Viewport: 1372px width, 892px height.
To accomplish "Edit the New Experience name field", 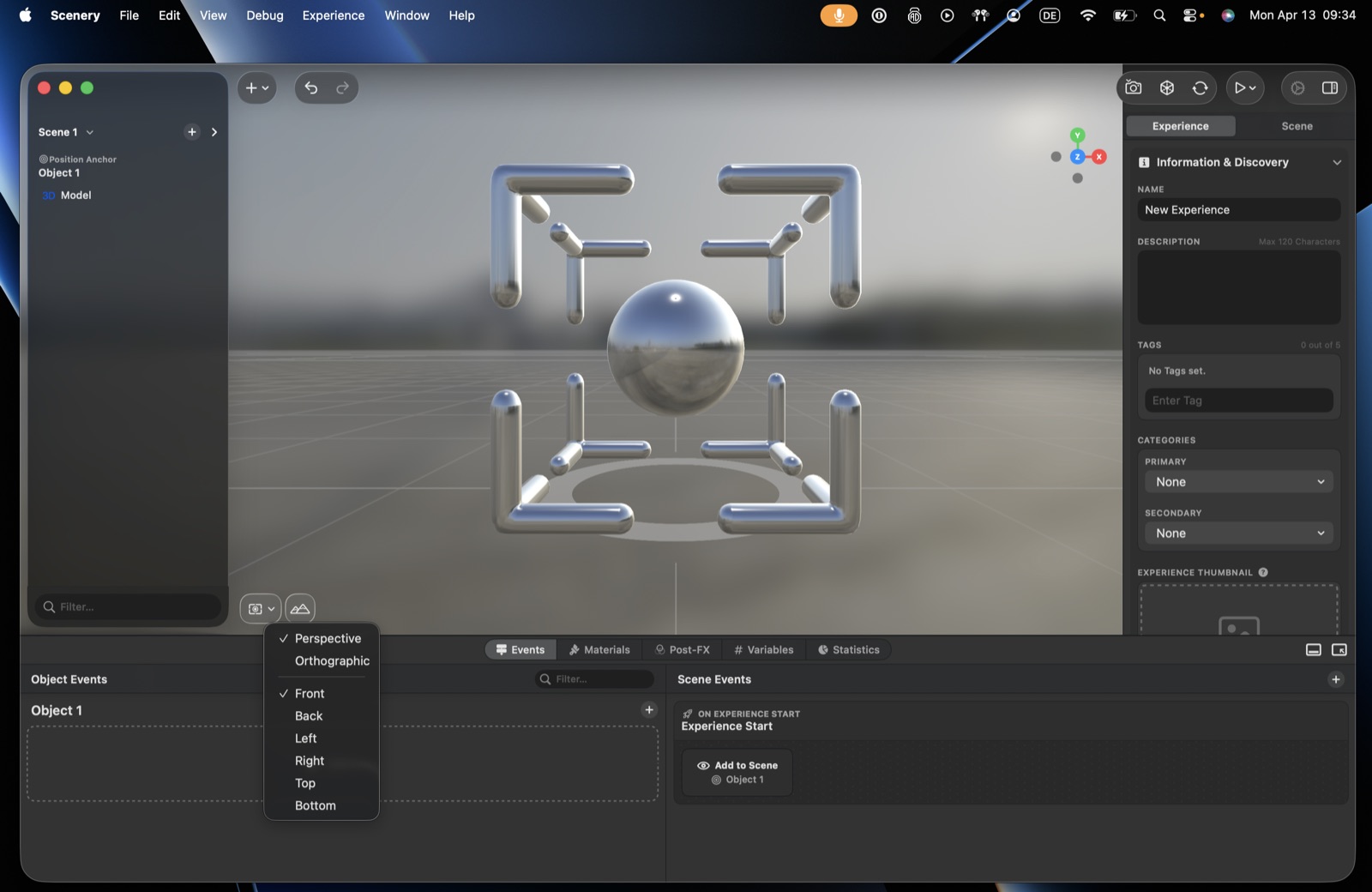I will 1239,210.
